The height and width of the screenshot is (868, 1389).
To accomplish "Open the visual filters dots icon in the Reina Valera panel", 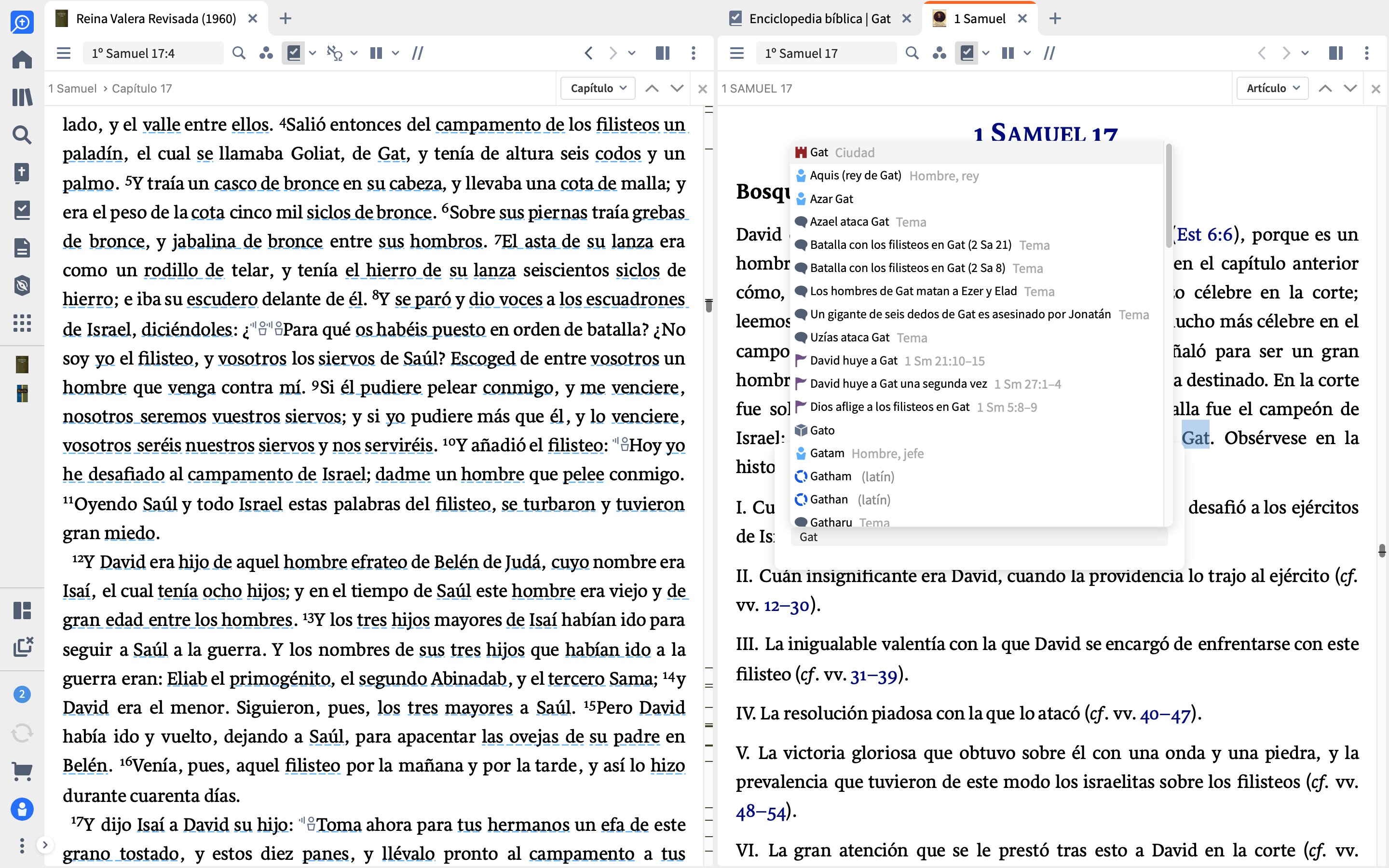I will pyautogui.click(x=266, y=54).
